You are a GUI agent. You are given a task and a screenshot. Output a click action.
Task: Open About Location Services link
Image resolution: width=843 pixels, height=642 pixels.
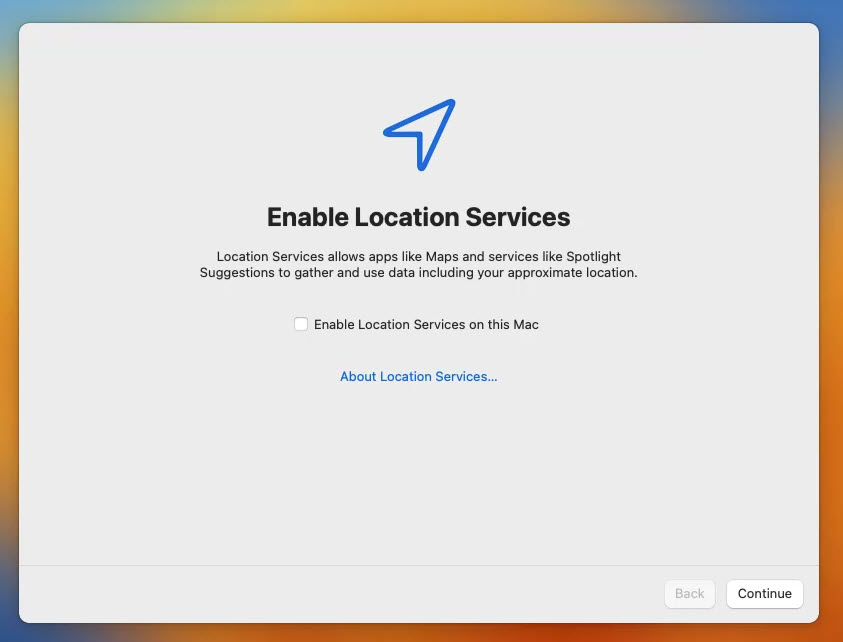[x=418, y=376]
